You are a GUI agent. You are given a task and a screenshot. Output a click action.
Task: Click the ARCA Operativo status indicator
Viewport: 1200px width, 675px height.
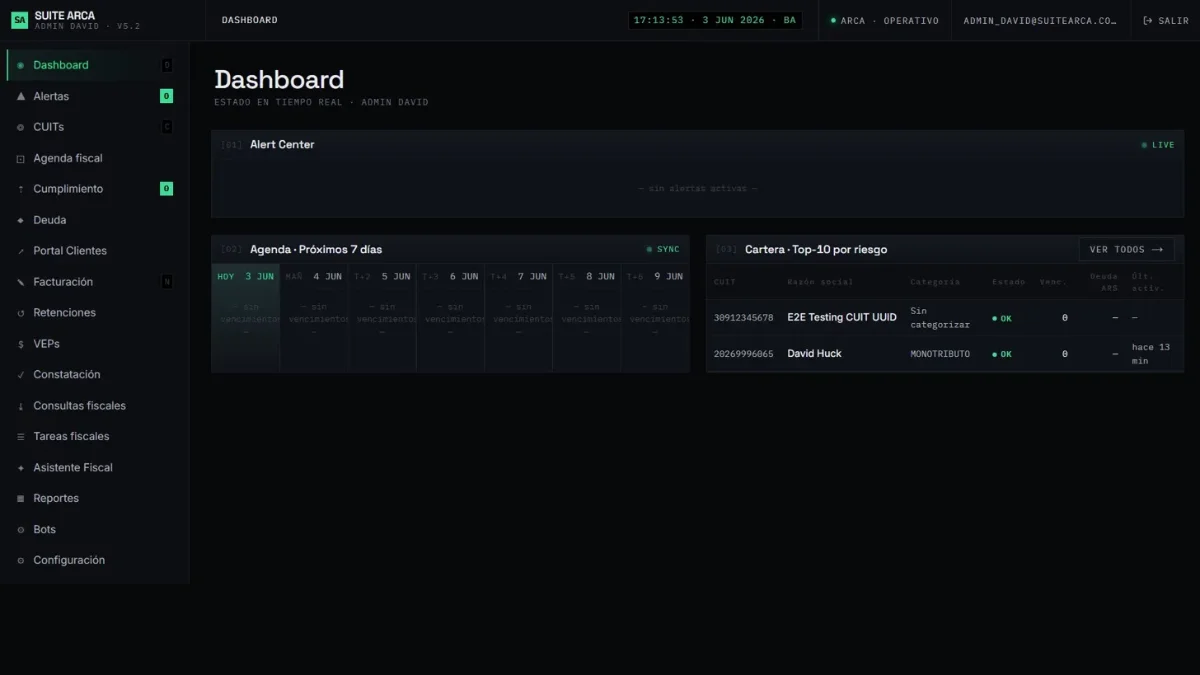885,20
